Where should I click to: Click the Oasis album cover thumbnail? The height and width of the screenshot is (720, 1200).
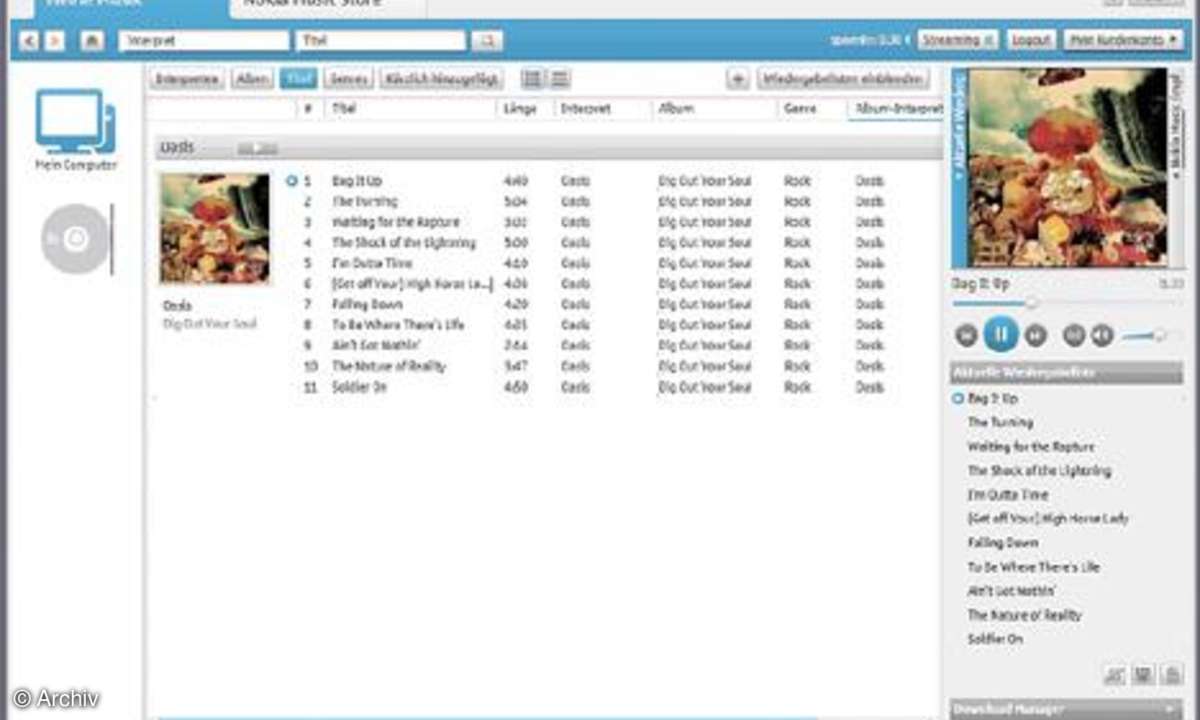pos(214,229)
